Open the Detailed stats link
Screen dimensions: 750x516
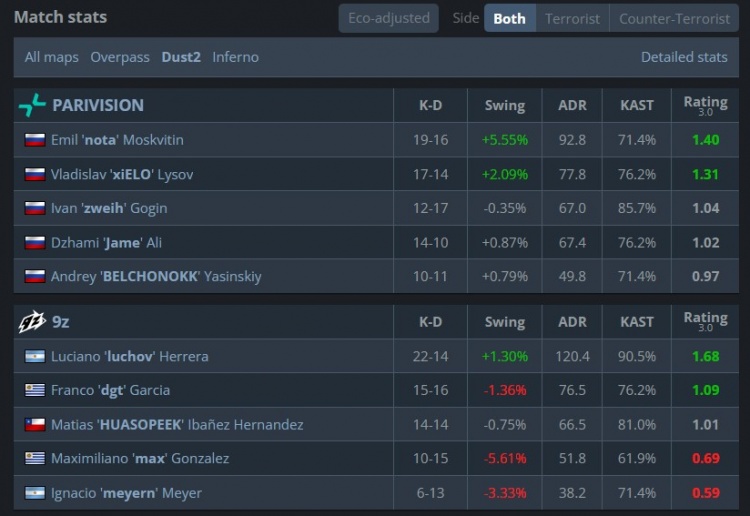[x=684, y=57]
